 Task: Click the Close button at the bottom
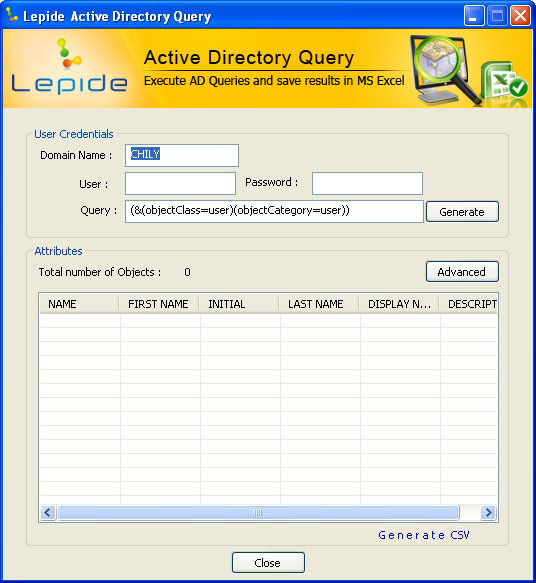tap(268, 563)
